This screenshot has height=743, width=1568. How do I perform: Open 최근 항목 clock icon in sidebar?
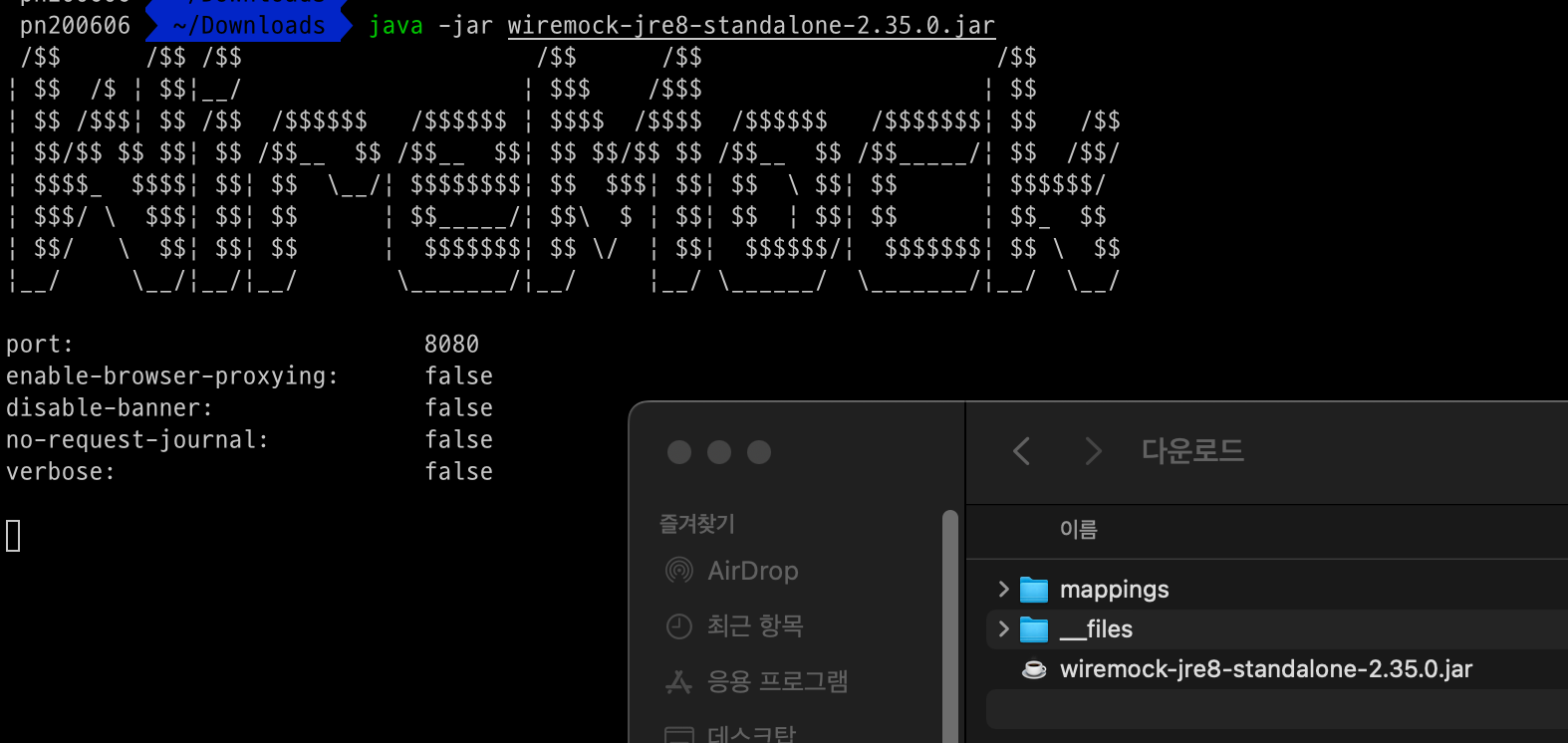(x=679, y=626)
